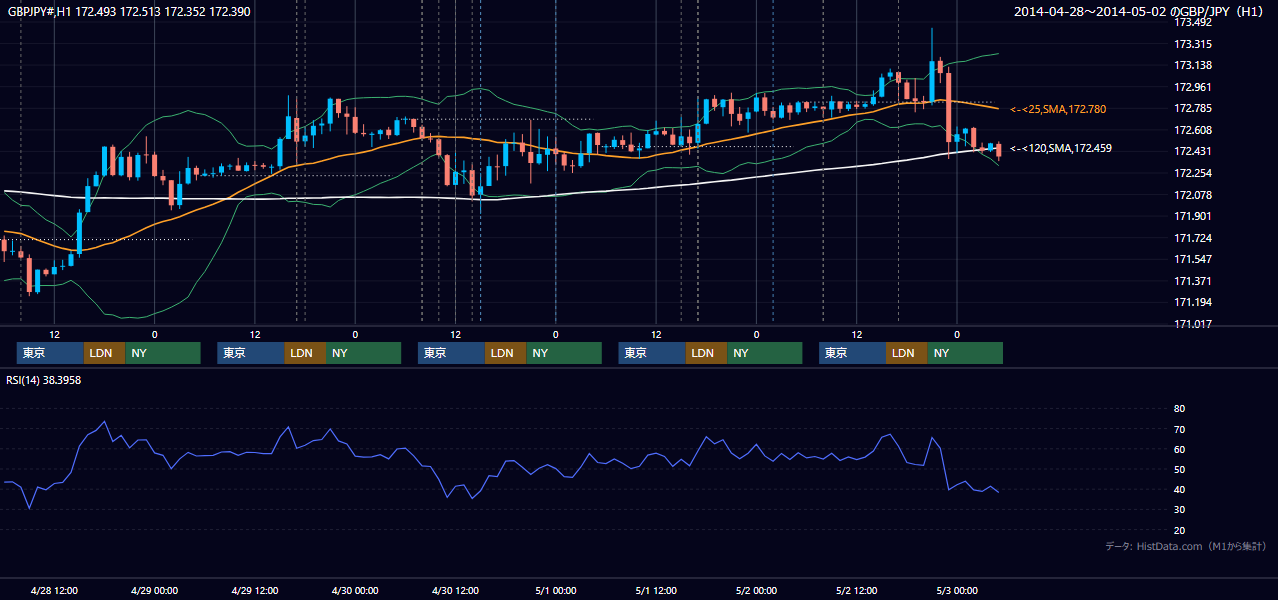Click the RSI scale value 70

[x=1179, y=429]
